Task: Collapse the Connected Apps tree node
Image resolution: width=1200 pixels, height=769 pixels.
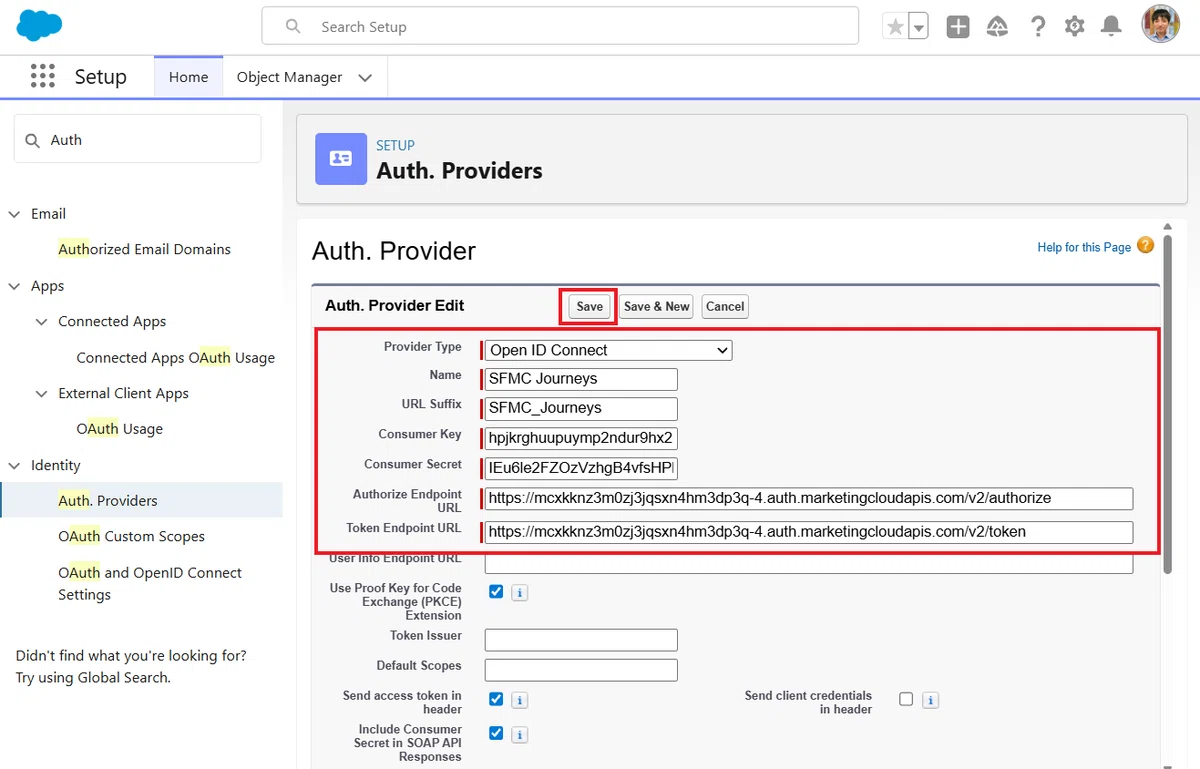Action: point(41,322)
